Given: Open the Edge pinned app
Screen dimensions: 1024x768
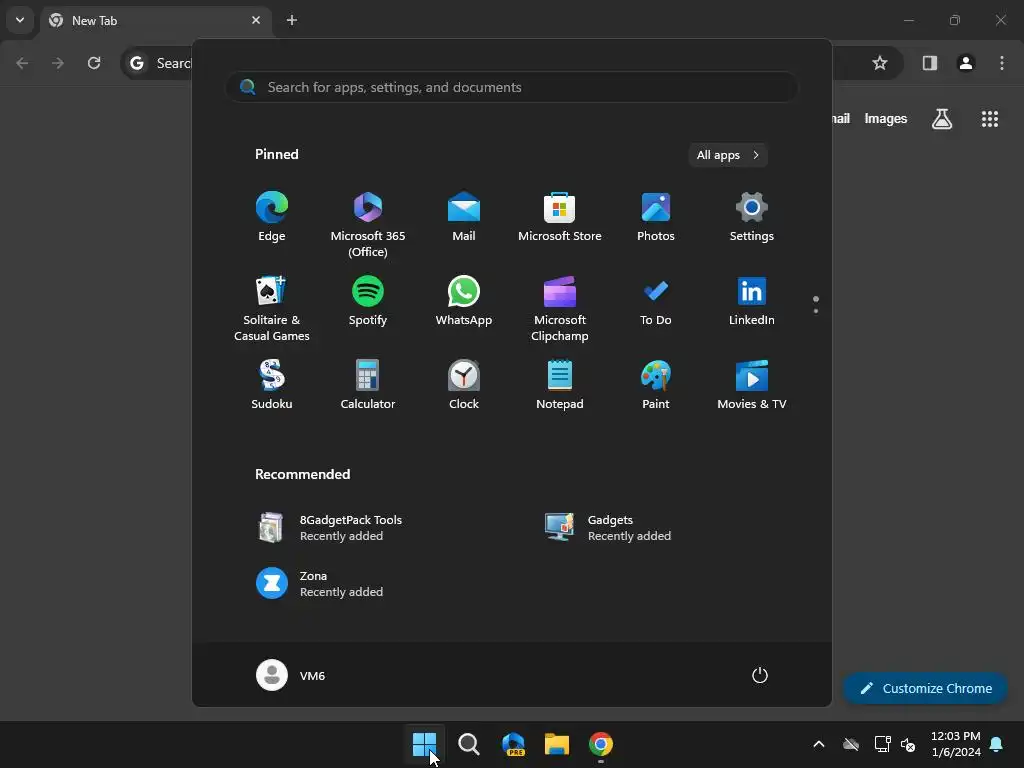Looking at the screenshot, I should [x=272, y=217].
